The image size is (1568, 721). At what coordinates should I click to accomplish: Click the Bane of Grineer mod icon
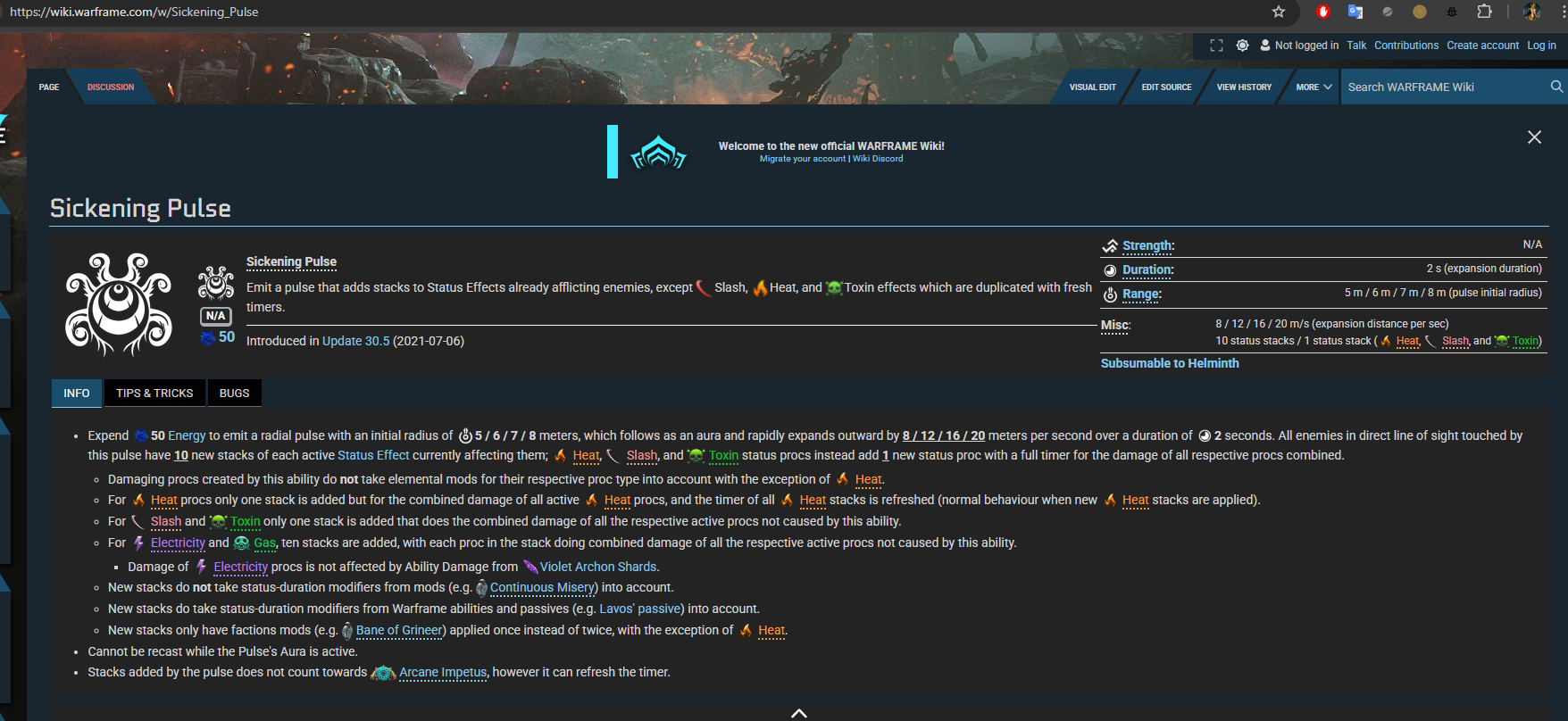tap(347, 631)
